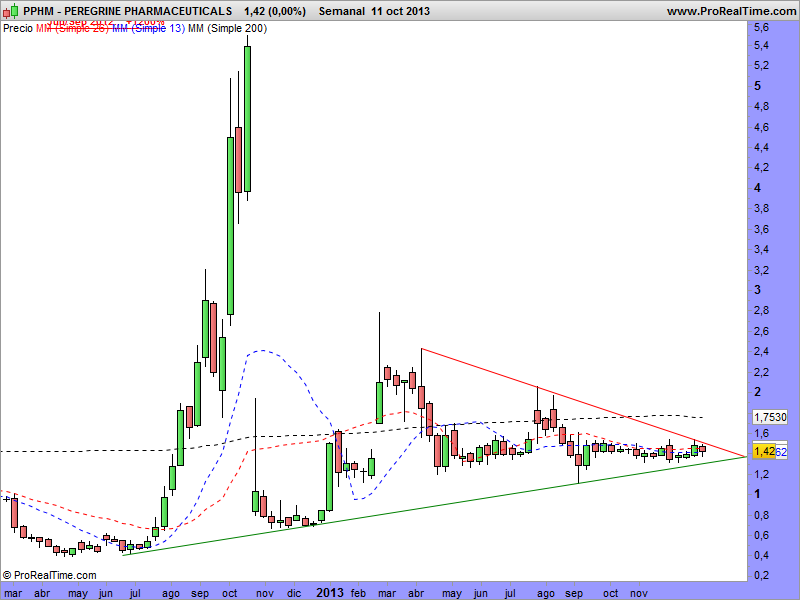Click the 0,2 price axis label
Screen dimensions: 800x600
[761, 576]
